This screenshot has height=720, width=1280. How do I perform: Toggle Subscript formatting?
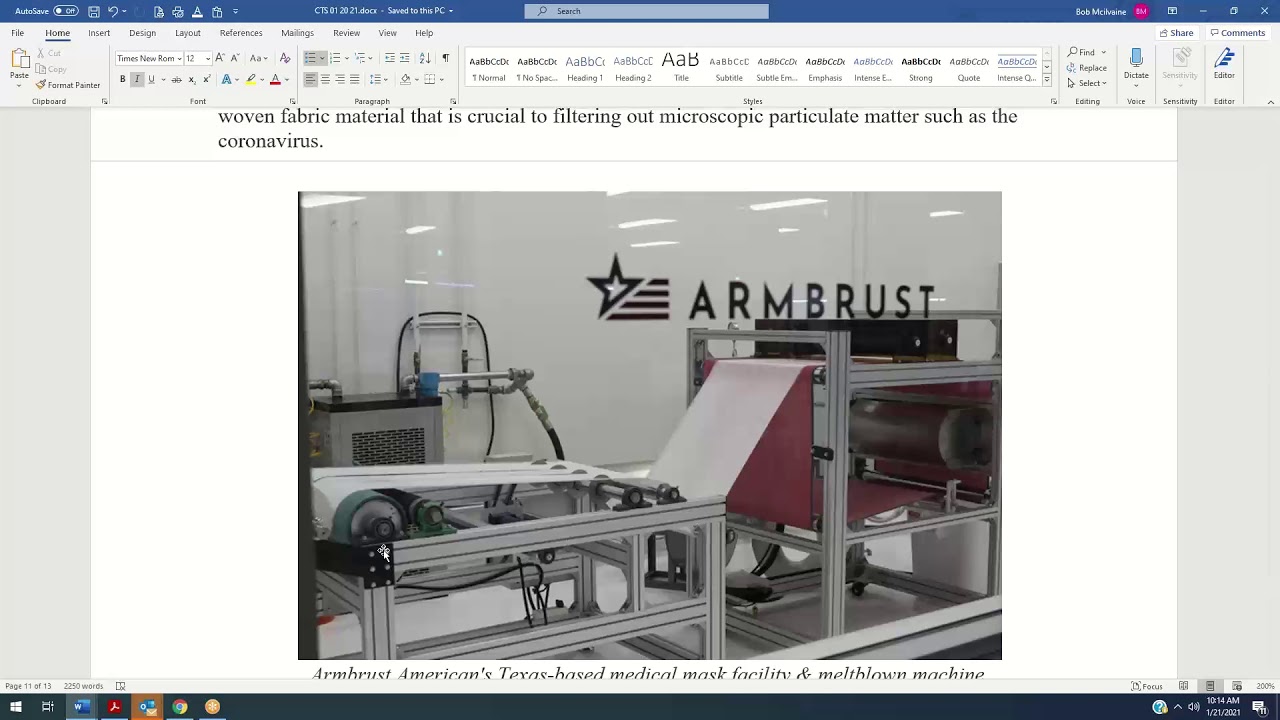click(191, 79)
